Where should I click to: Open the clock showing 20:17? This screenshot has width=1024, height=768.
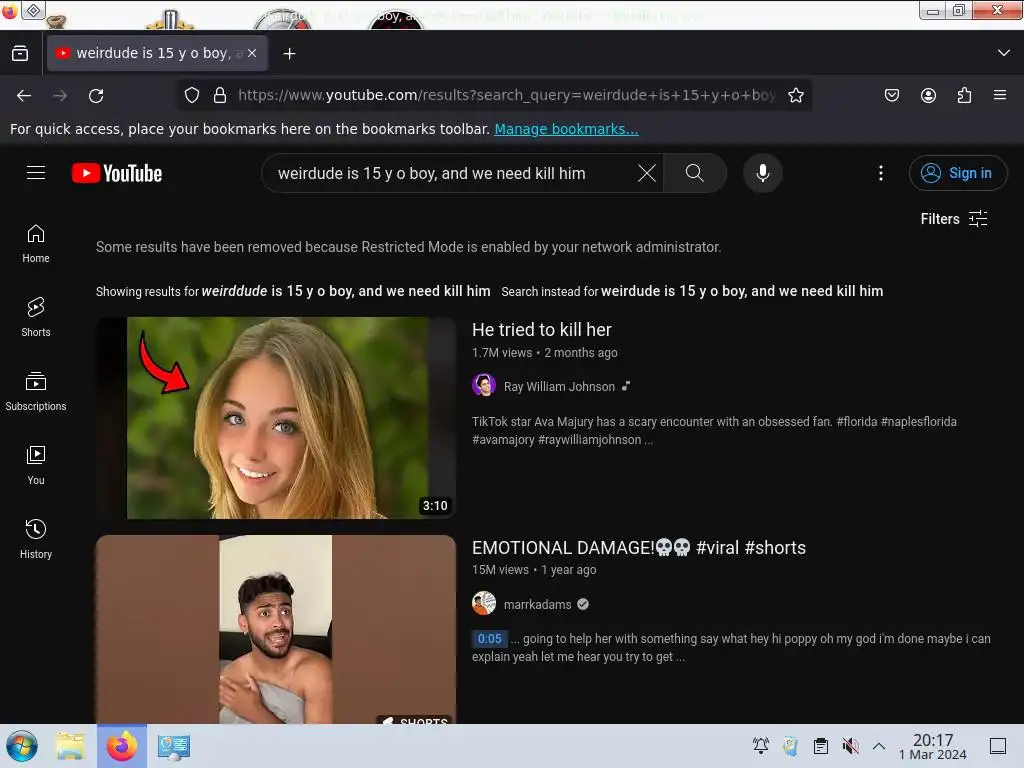(x=933, y=746)
